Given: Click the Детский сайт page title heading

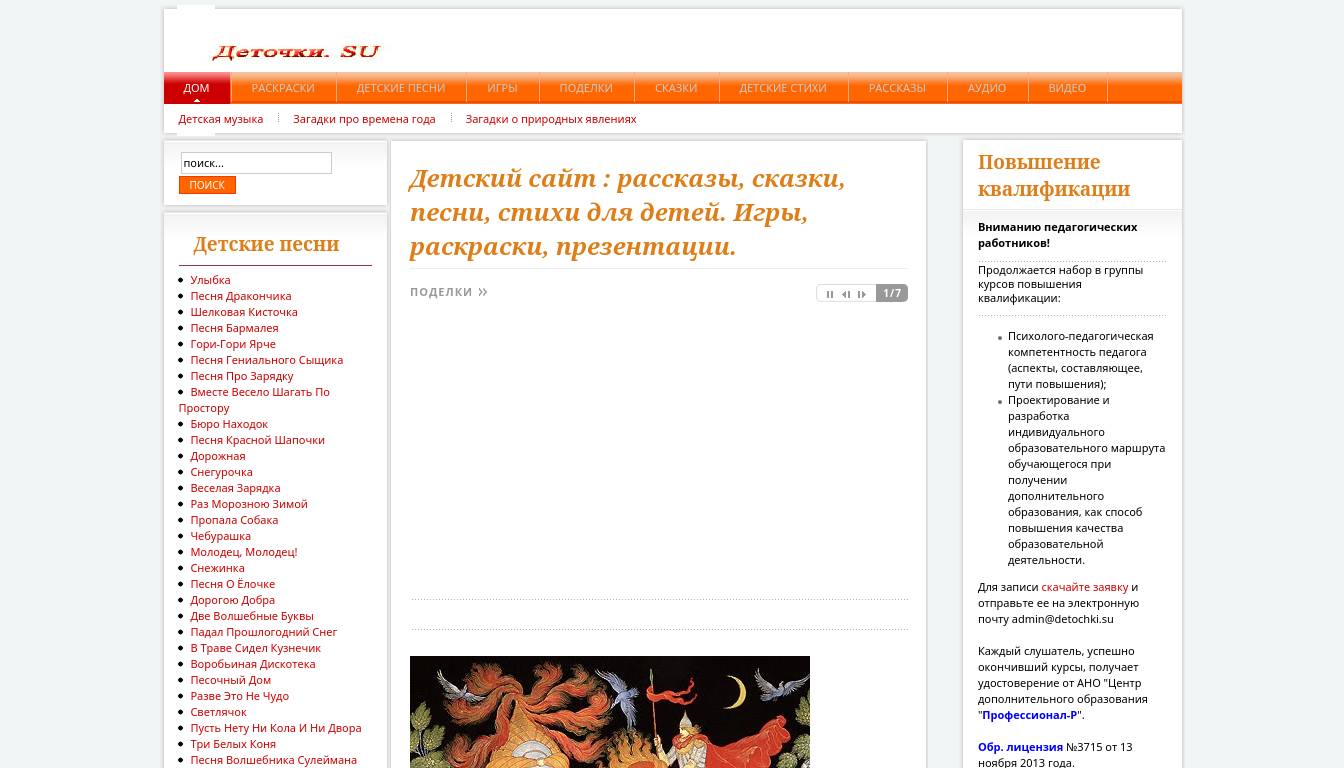Looking at the screenshot, I should click(x=627, y=212).
